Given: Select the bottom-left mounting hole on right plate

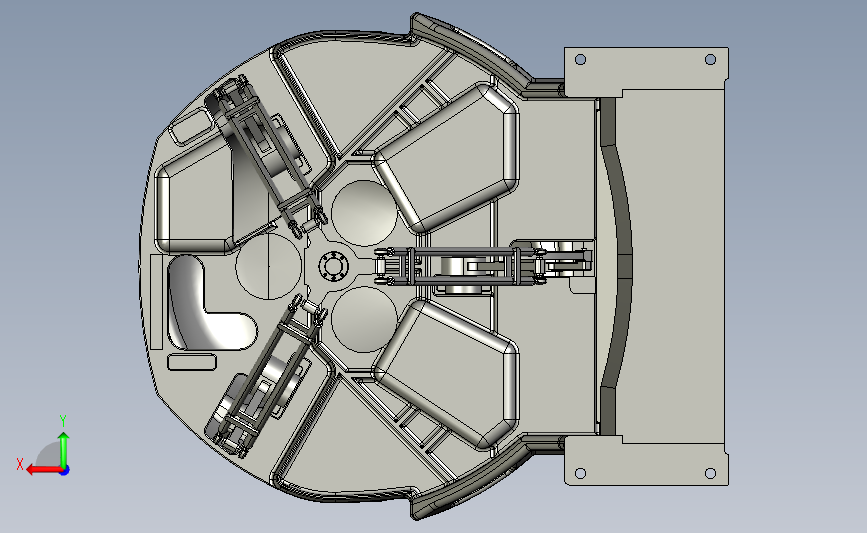Looking at the screenshot, I should pyautogui.click(x=581, y=473).
